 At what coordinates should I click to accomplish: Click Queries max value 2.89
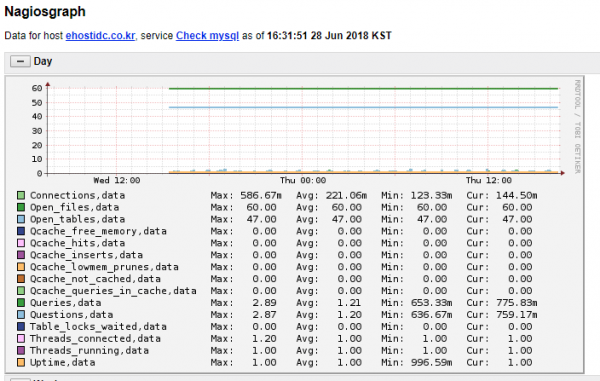pyautogui.click(x=264, y=303)
